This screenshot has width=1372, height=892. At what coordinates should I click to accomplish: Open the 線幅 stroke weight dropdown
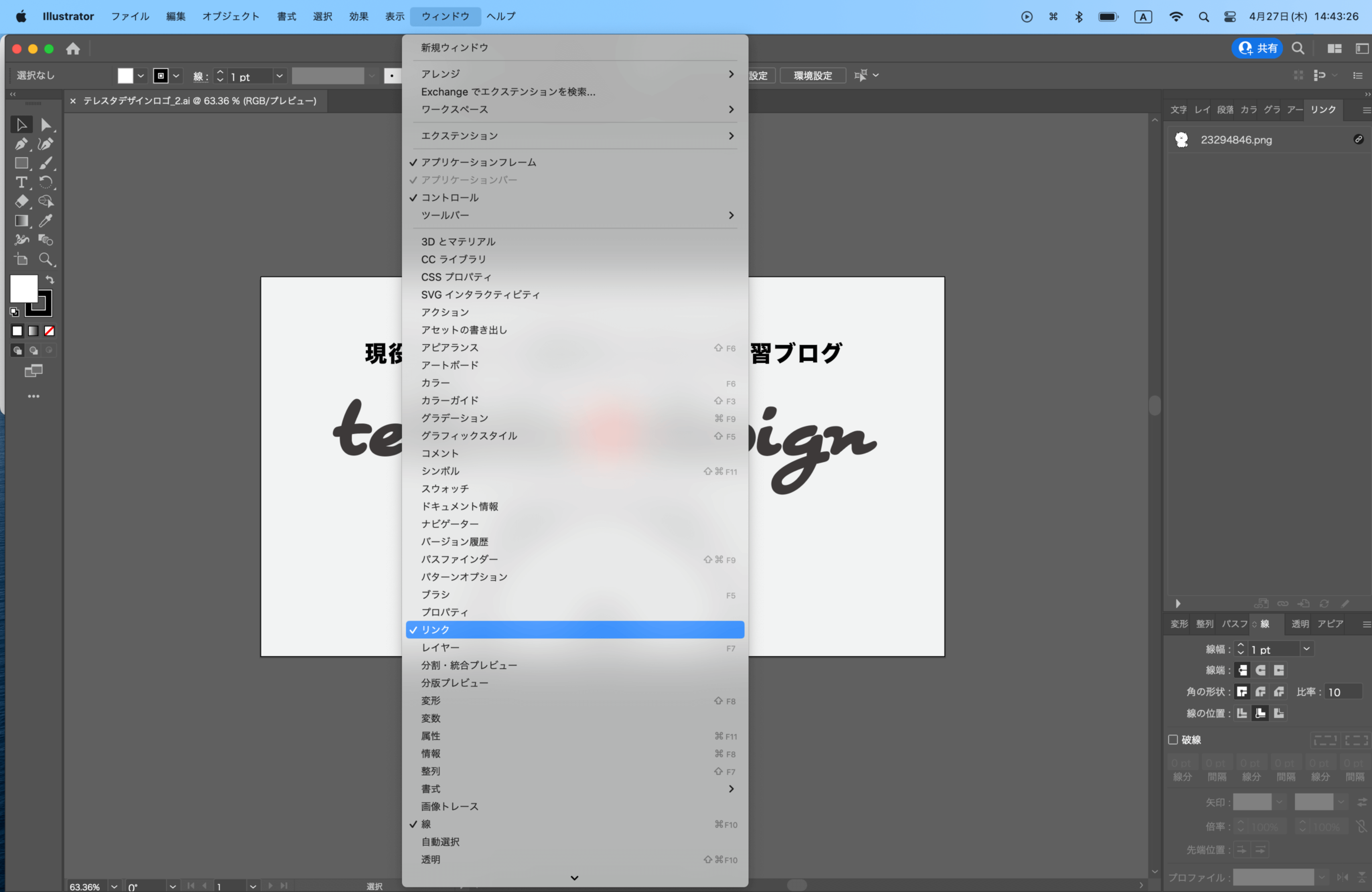click(1306, 649)
